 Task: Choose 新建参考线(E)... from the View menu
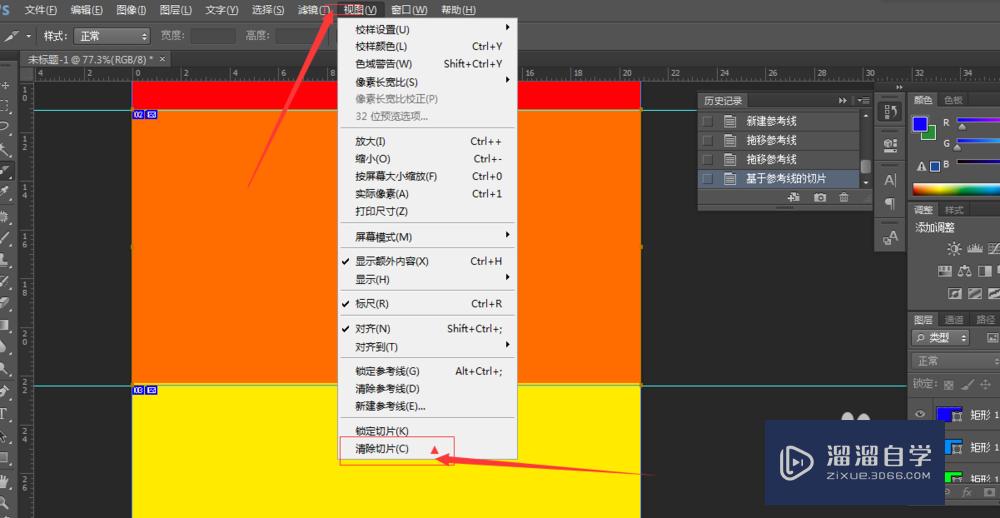click(427, 406)
